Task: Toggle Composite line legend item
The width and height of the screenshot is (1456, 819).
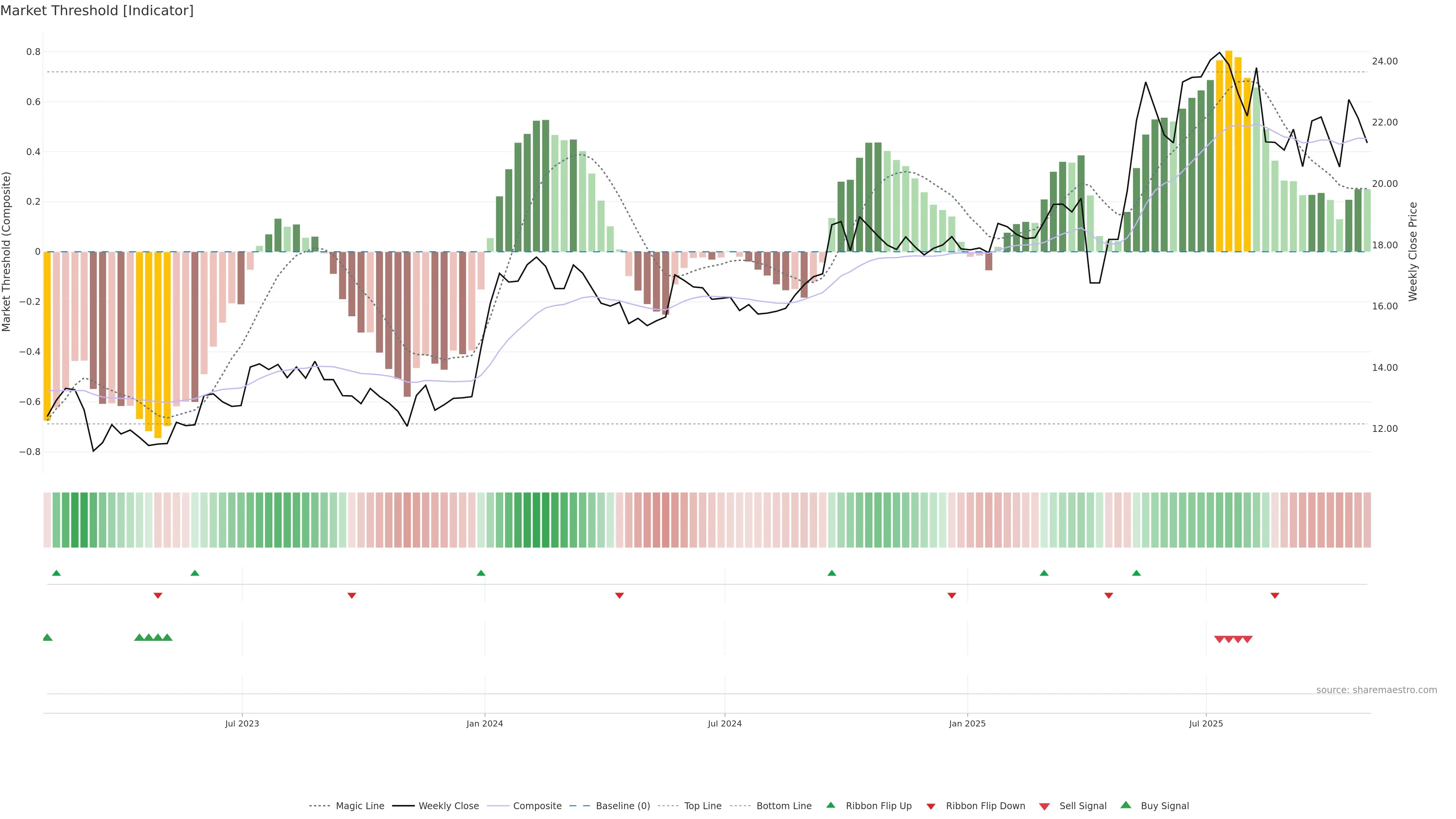Action: (537, 806)
